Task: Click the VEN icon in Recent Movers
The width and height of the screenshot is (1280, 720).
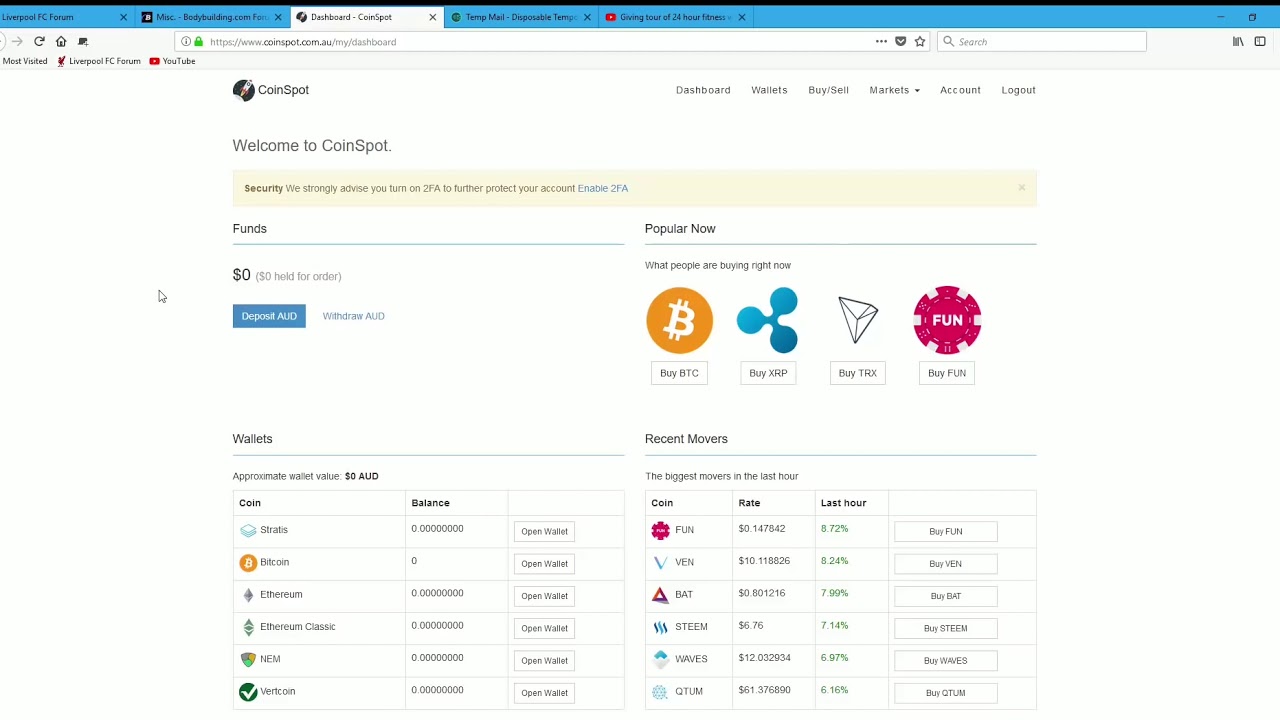Action: pos(660,563)
